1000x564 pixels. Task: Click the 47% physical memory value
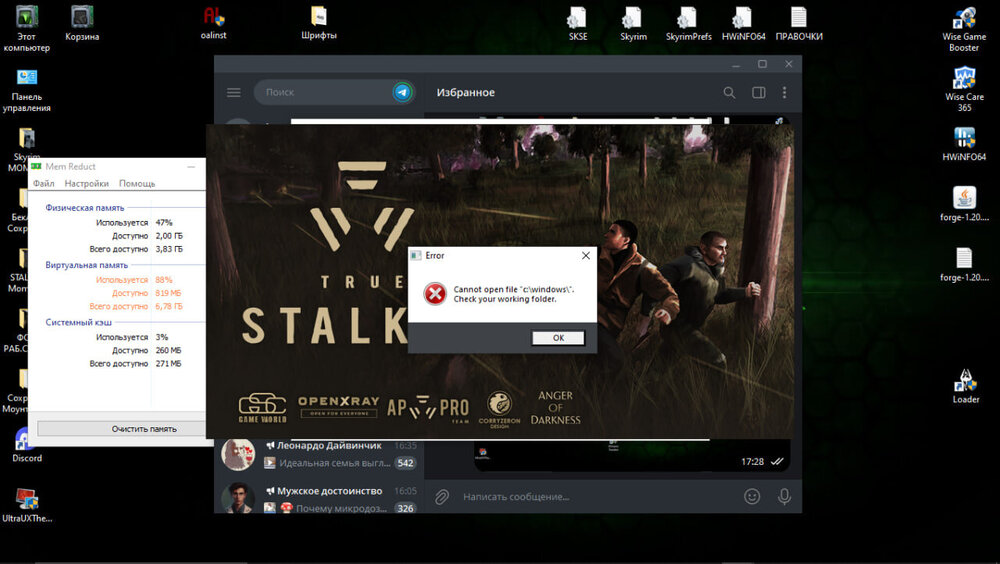pos(164,223)
